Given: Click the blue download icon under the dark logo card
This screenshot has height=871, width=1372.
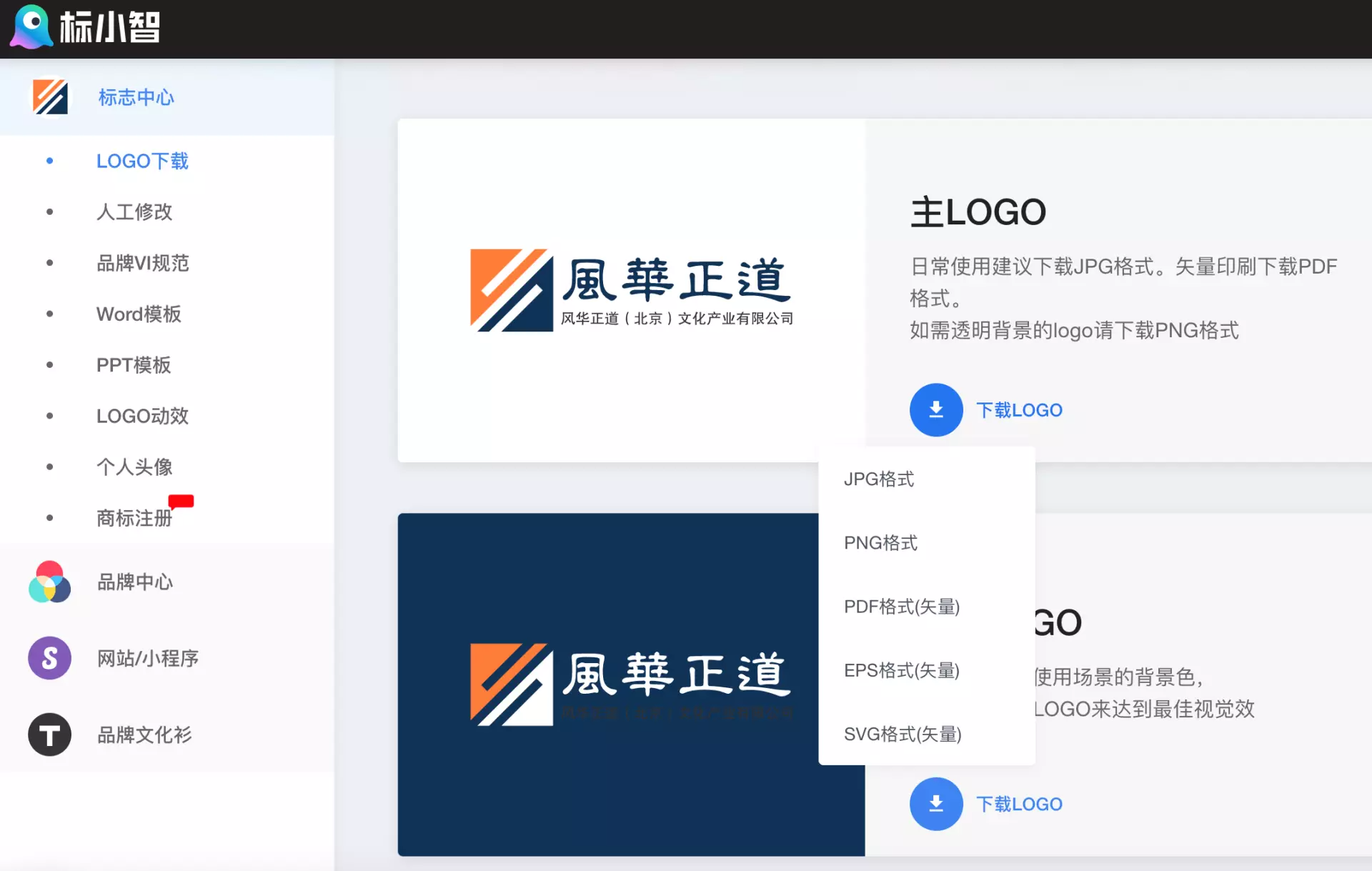Looking at the screenshot, I should point(936,804).
